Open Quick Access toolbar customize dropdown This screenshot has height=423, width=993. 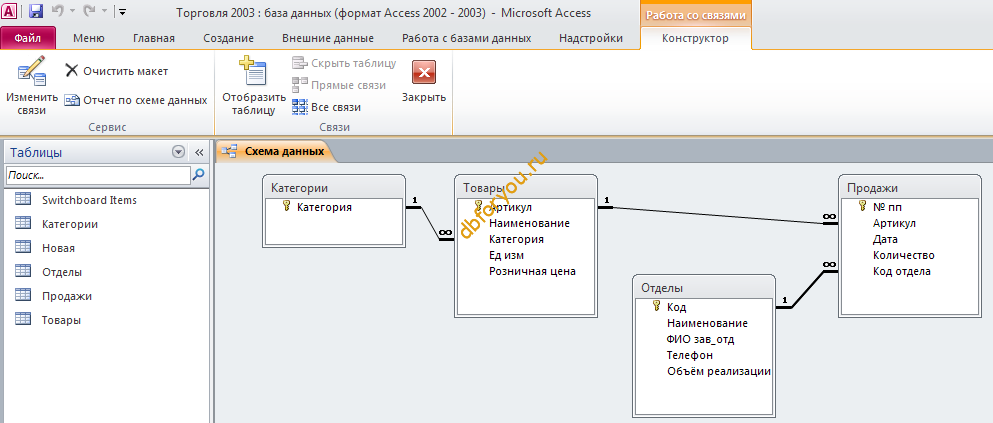(122, 12)
